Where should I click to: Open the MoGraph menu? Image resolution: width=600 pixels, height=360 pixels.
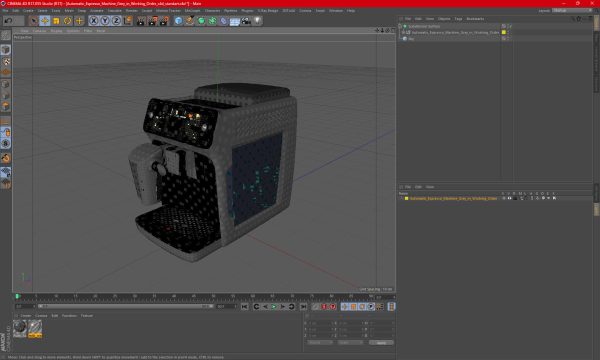(x=192, y=11)
